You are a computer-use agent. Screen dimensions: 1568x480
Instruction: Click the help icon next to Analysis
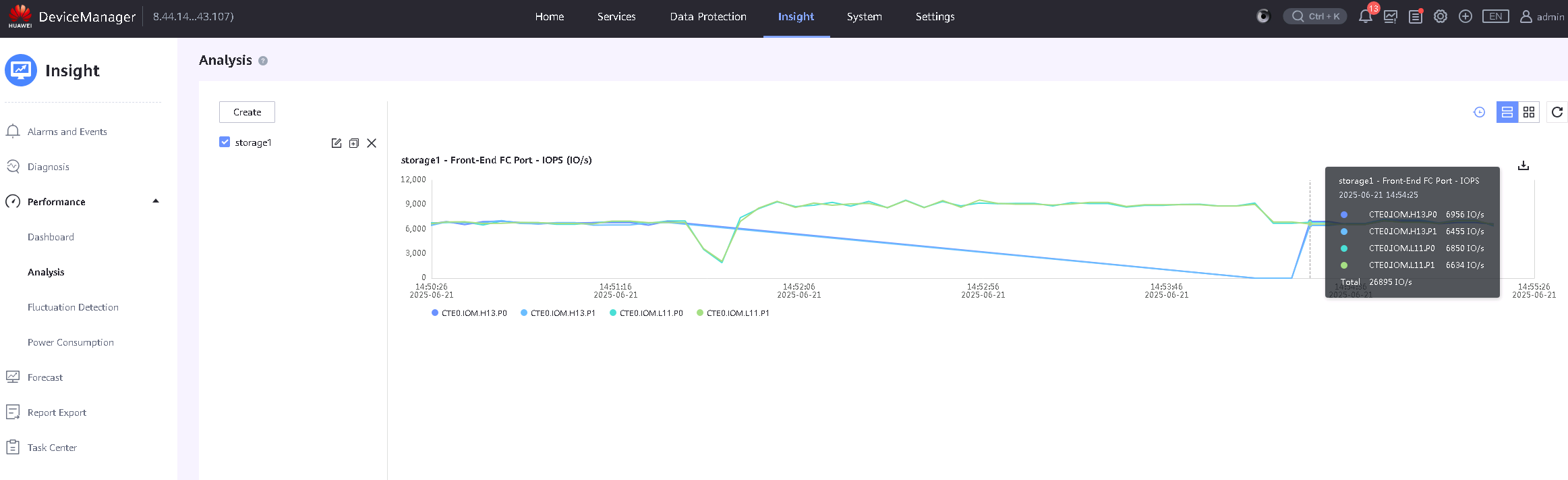(263, 61)
